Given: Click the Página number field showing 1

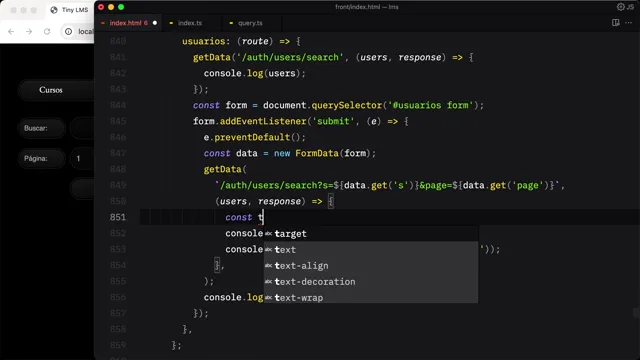Looking at the screenshot, I should click(x=82, y=158).
